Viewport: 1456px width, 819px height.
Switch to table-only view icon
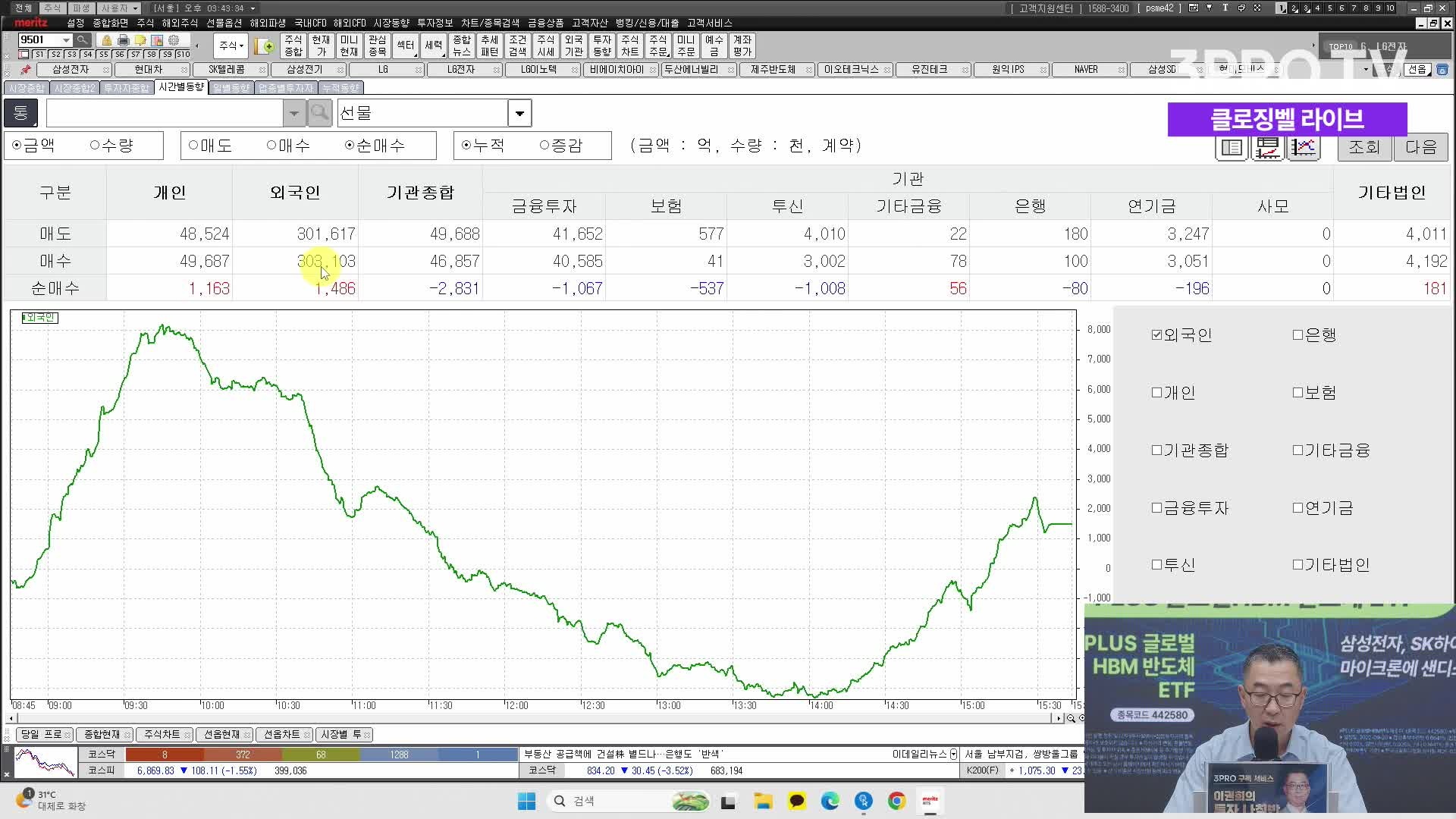click(1232, 147)
